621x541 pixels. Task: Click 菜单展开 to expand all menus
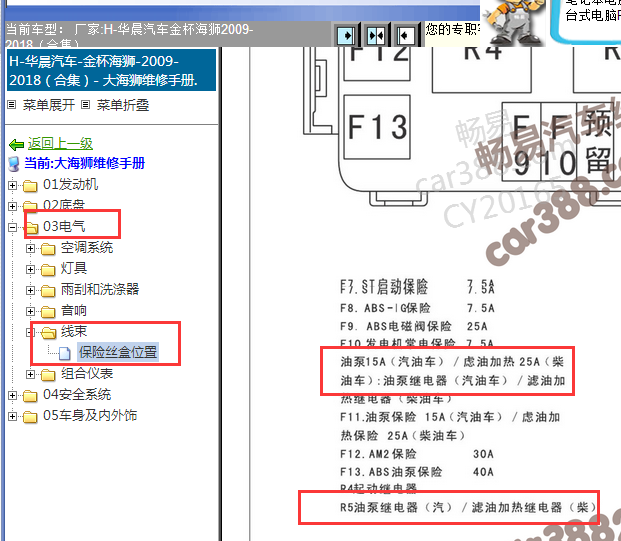pyautogui.click(x=49, y=105)
